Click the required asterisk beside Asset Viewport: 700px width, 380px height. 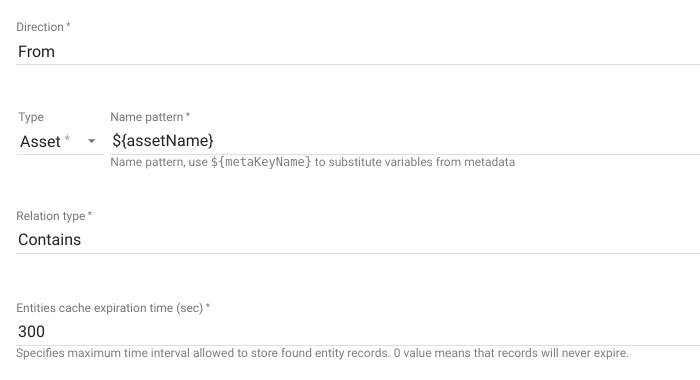[x=67, y=138]
